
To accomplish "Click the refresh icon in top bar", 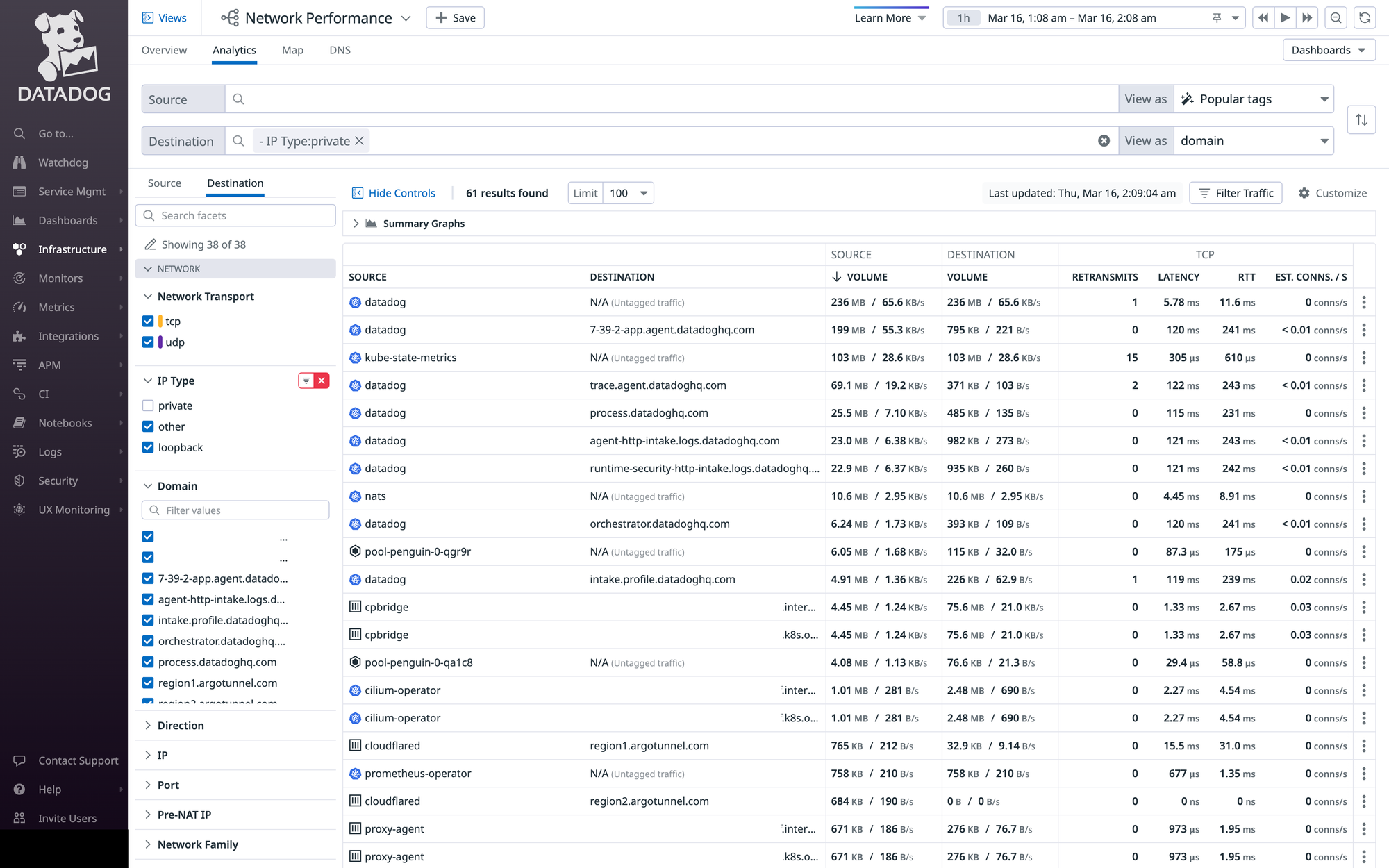I will (1365, 18).
